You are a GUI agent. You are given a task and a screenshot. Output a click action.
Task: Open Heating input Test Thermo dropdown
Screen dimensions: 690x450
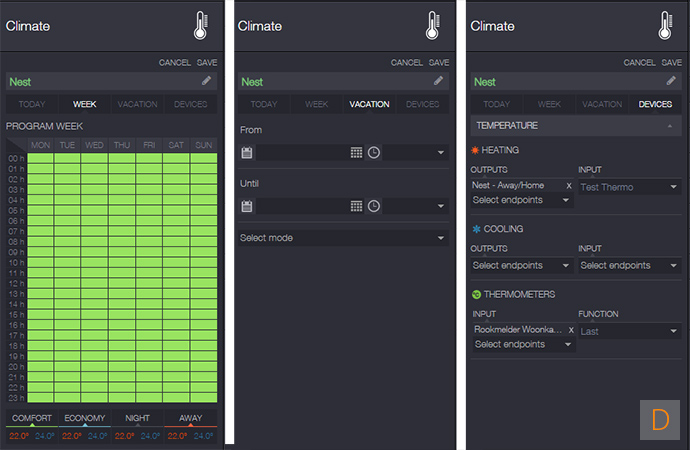(630, 187)
